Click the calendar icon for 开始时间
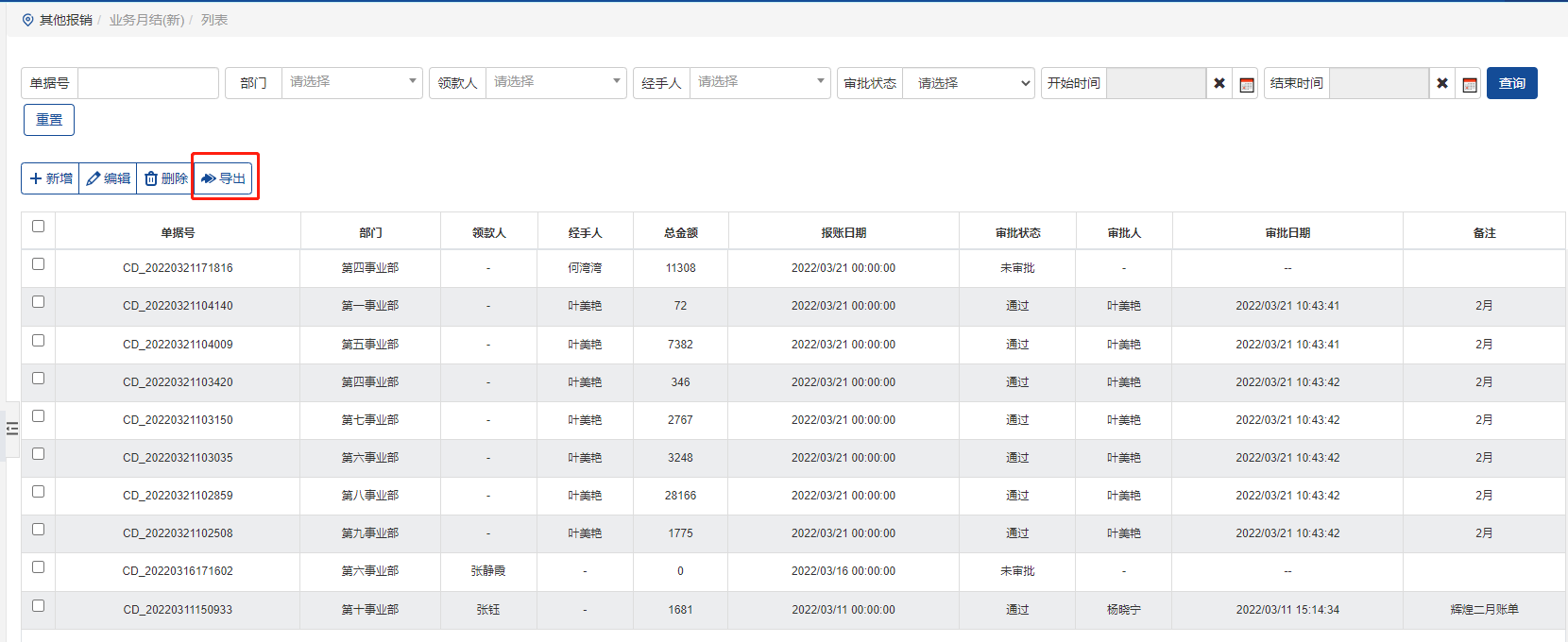The height and width of the screenshot is (642, 1568). click(x=1246, y=84)
